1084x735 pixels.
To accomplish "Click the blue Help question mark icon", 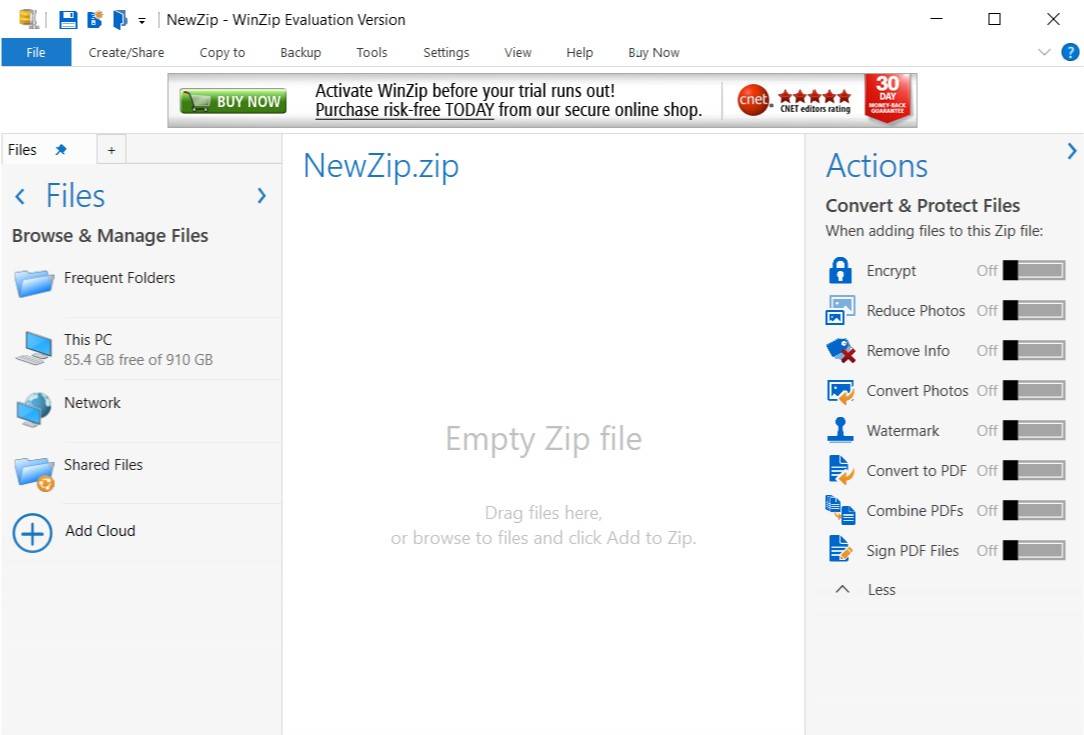I will click(x=1069, y=52).
